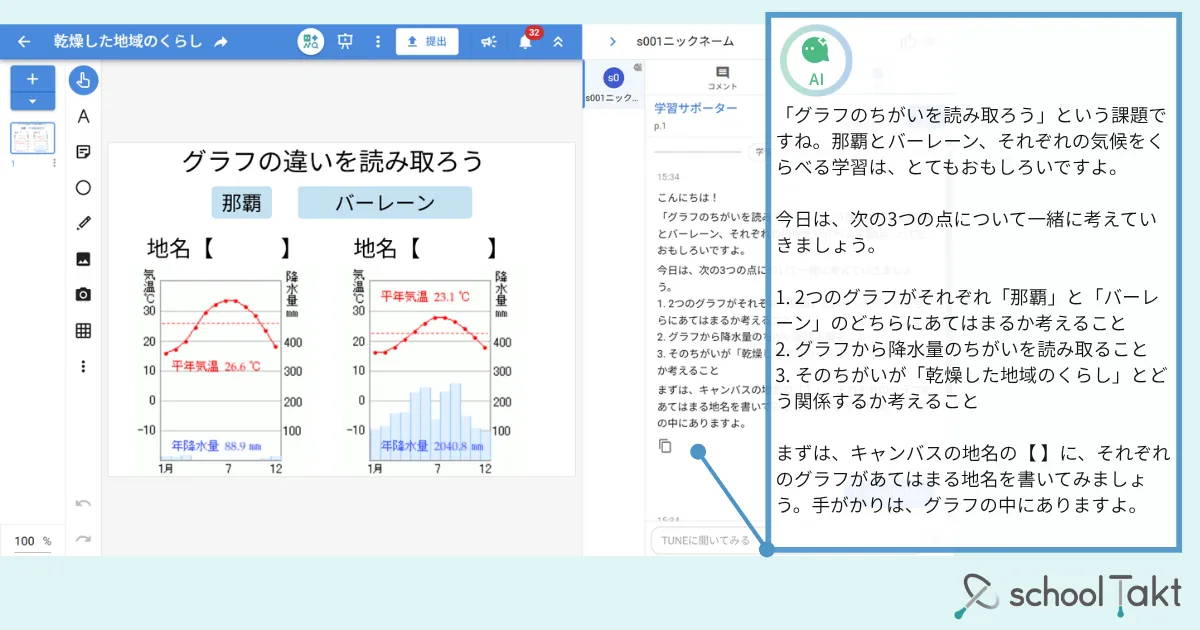Click the lesson title 乾燥した地域のくらし

tap(128, 42)
